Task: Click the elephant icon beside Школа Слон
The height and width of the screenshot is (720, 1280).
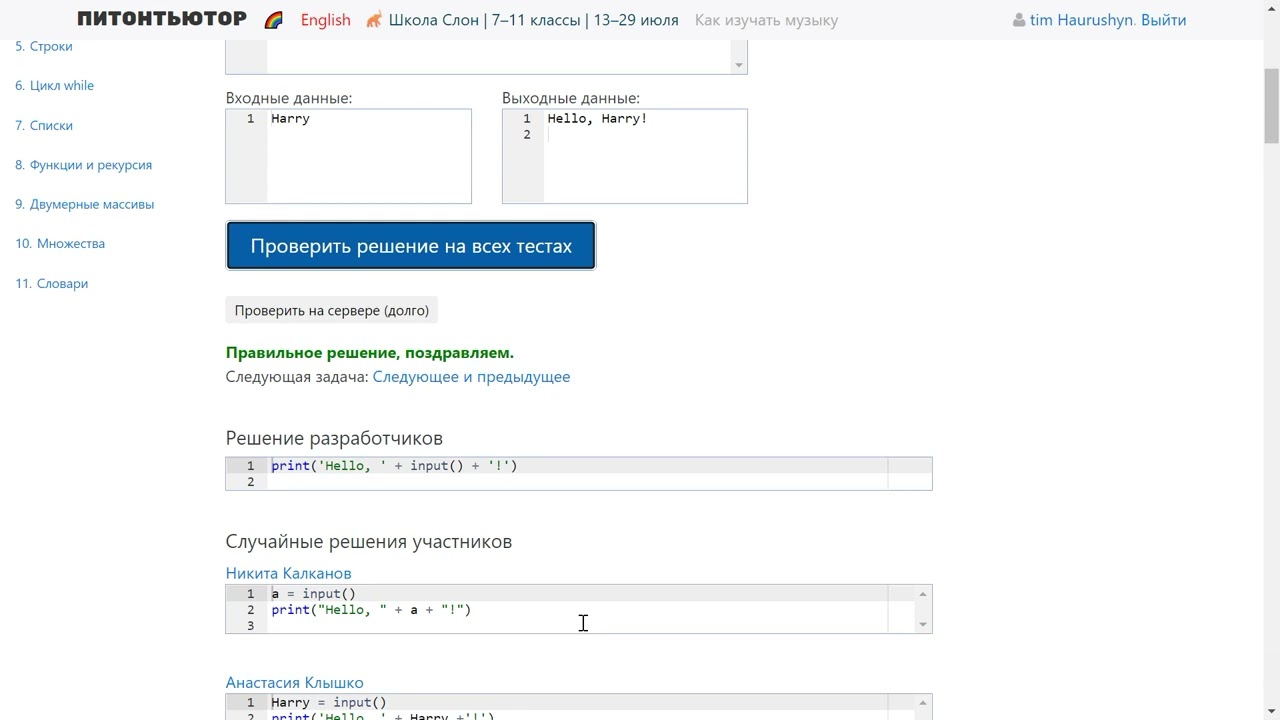Action: tap(374, 19)
